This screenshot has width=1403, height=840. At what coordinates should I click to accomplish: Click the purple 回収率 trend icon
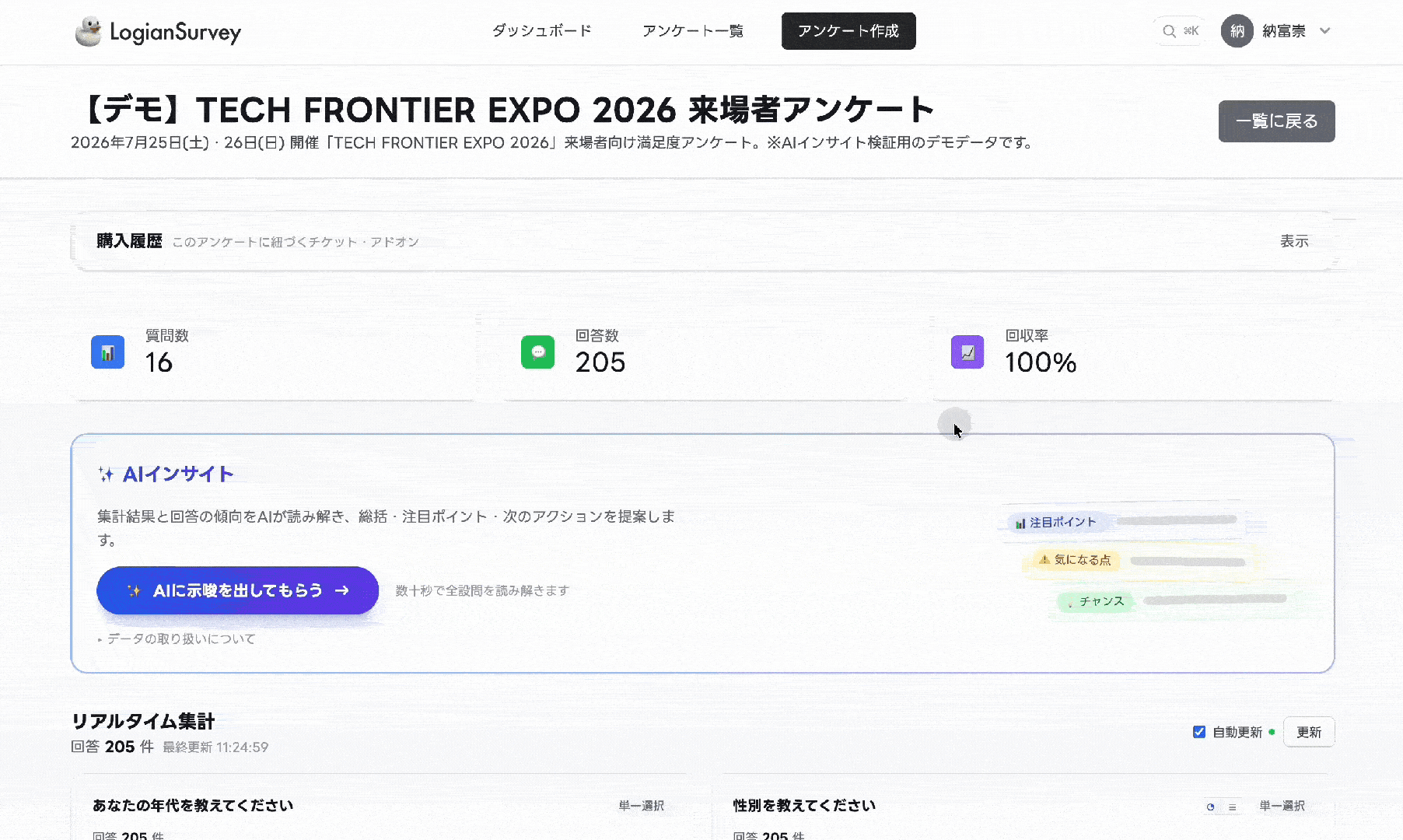967,352
